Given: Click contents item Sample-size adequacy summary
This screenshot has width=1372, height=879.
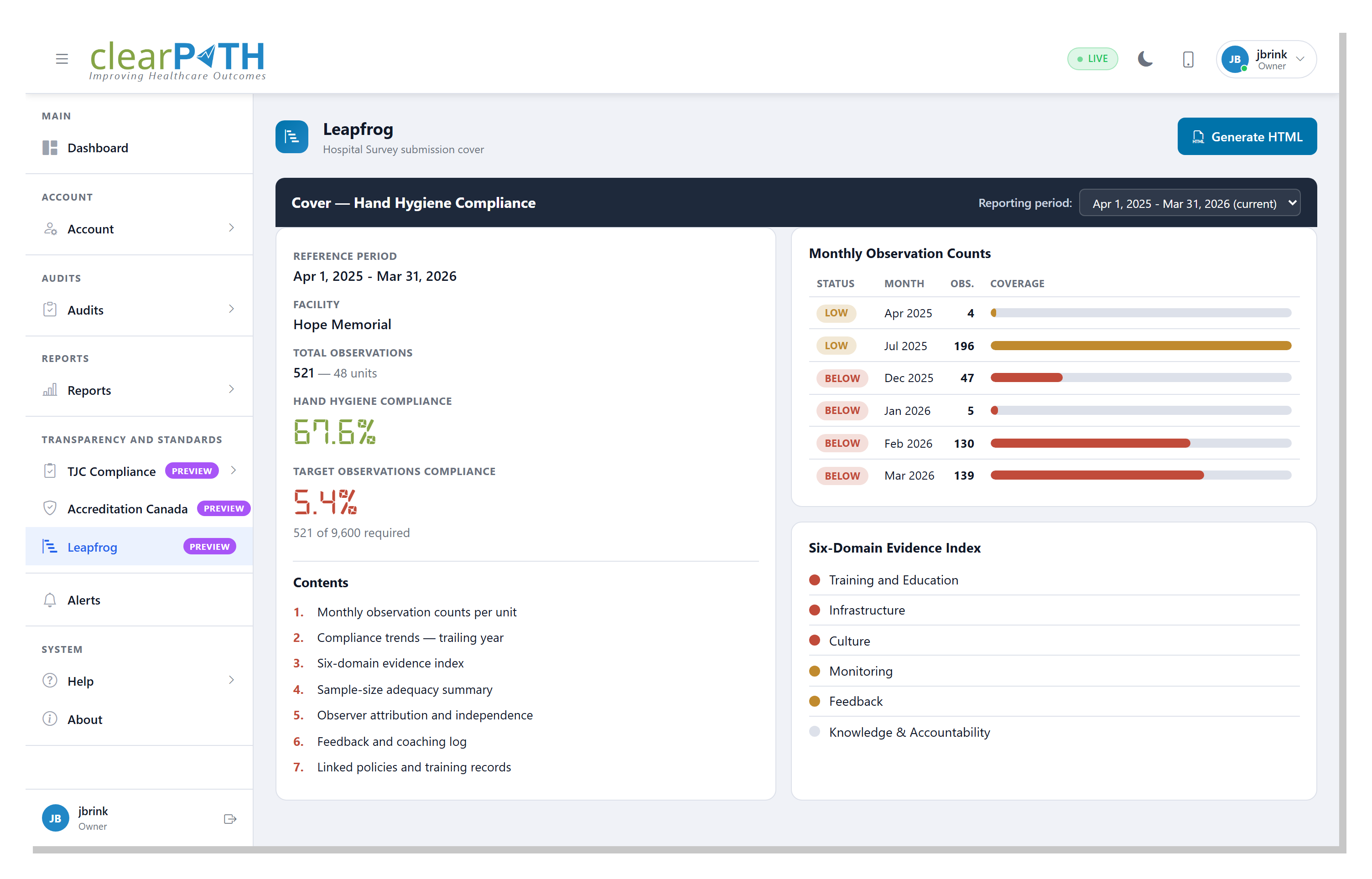Looking at the screenshot, I should (x=405, y=689).
